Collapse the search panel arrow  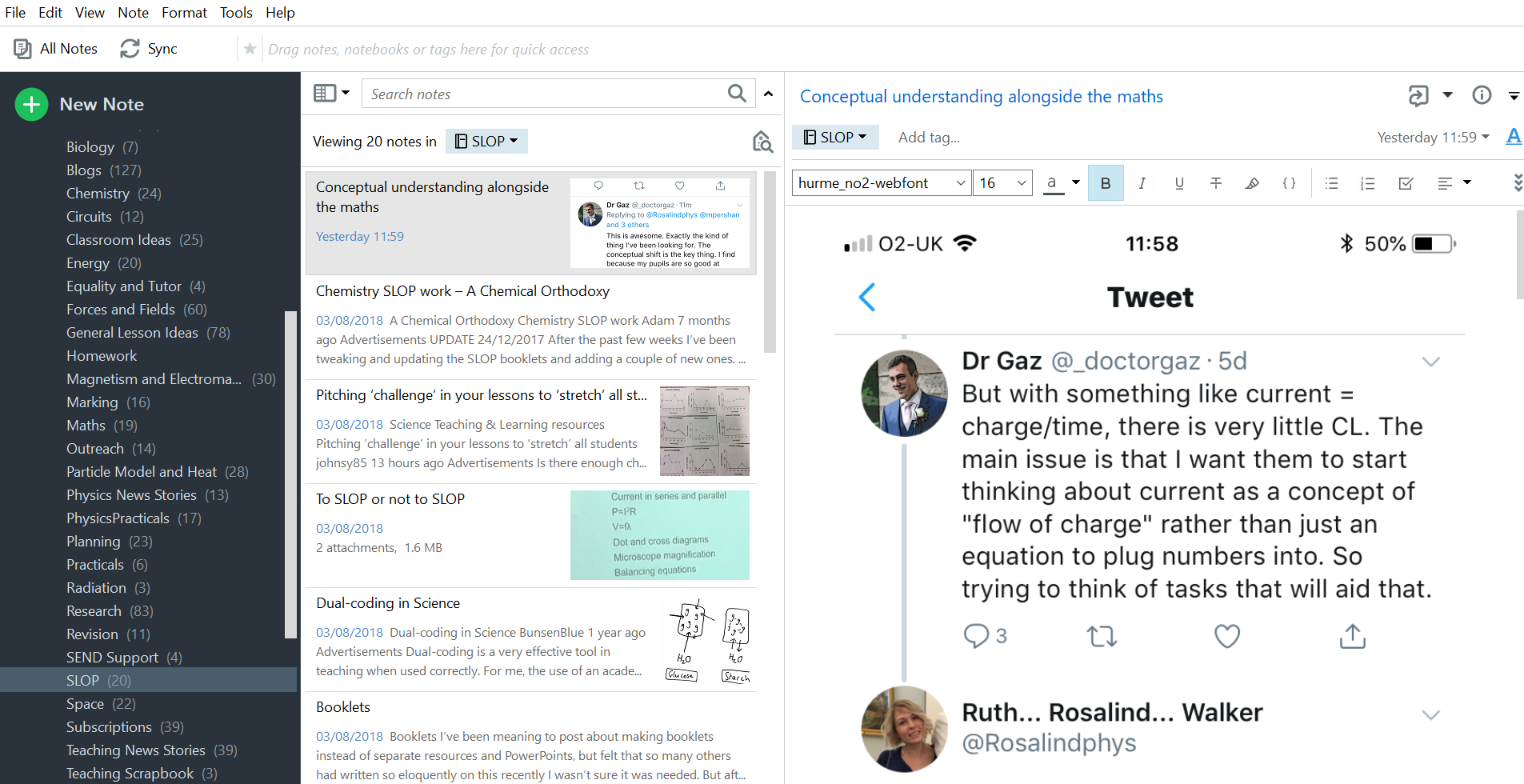click(x=768, y=94)
